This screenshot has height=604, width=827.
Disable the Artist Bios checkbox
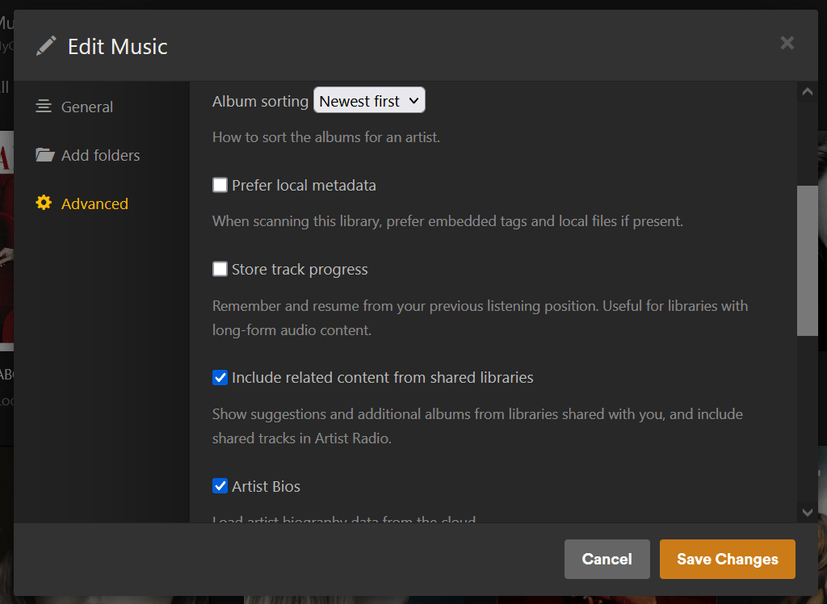(220, 486)
